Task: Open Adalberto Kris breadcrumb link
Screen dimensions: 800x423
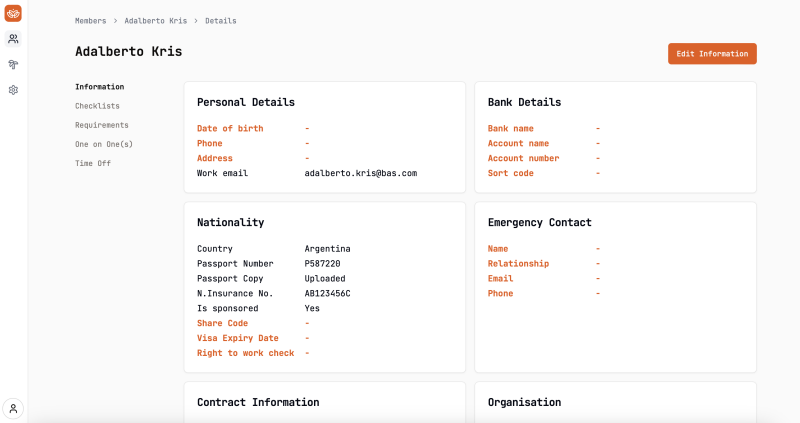Action: coord(155,20)
